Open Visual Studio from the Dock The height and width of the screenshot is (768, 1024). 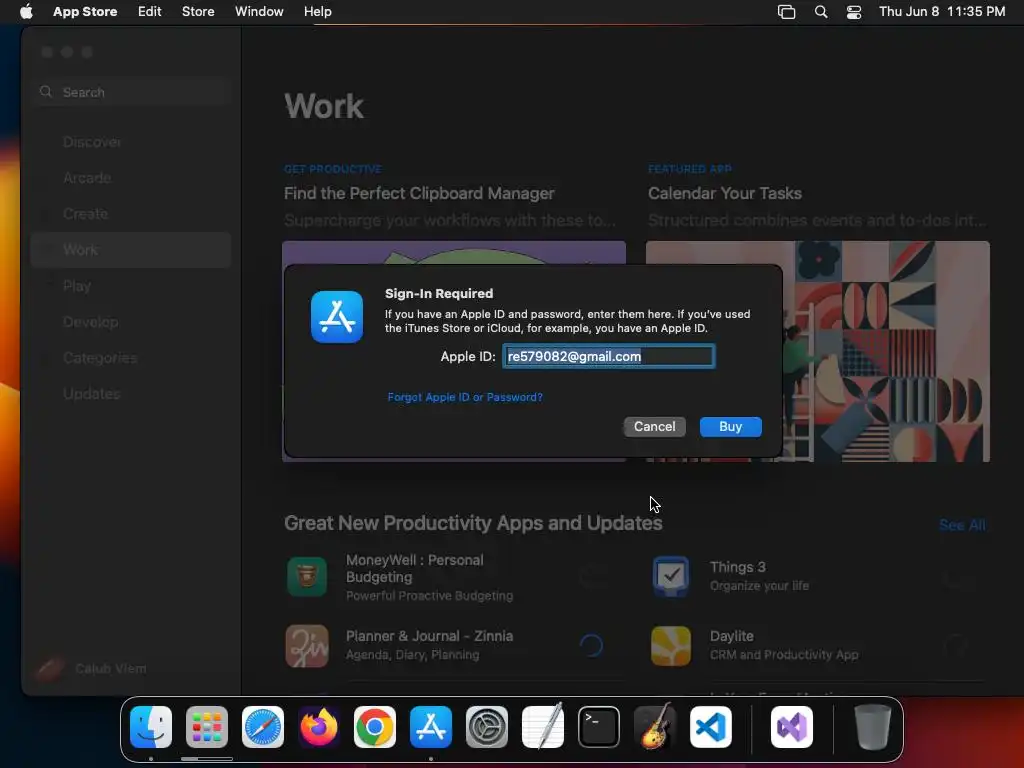click(792, 727)
